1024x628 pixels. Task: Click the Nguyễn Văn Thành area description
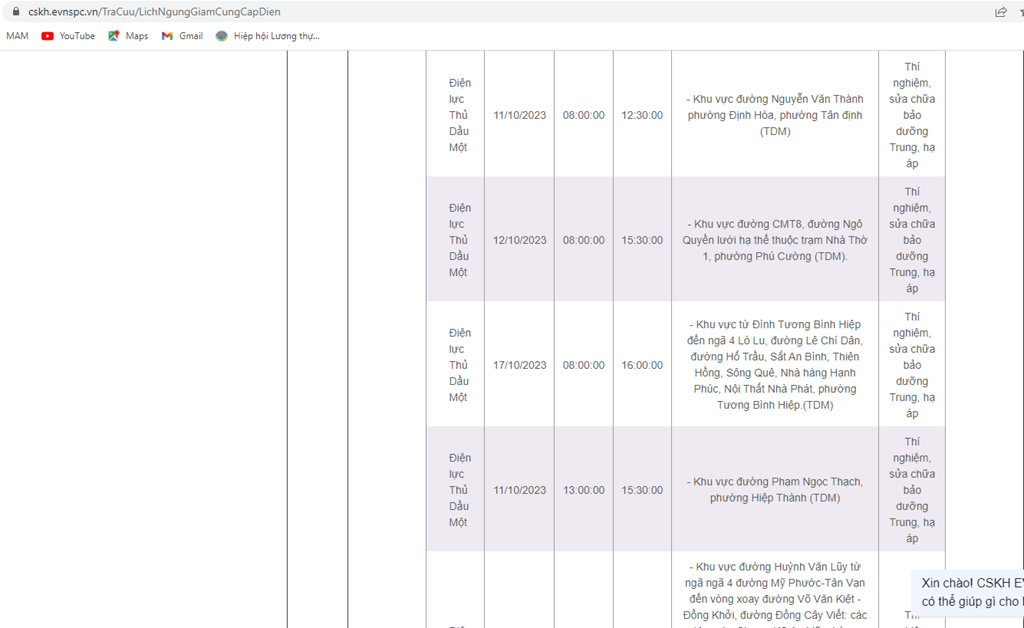(x=775, y=115)
